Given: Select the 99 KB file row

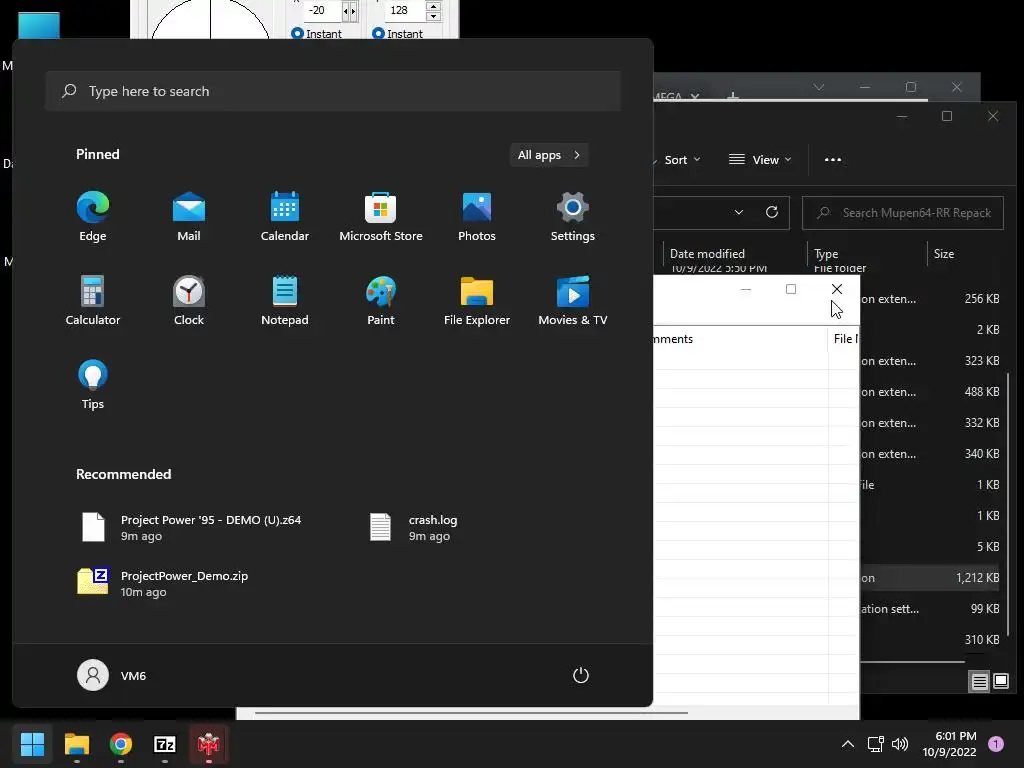Looking at the screenshot, I should [x=931, y=609].
